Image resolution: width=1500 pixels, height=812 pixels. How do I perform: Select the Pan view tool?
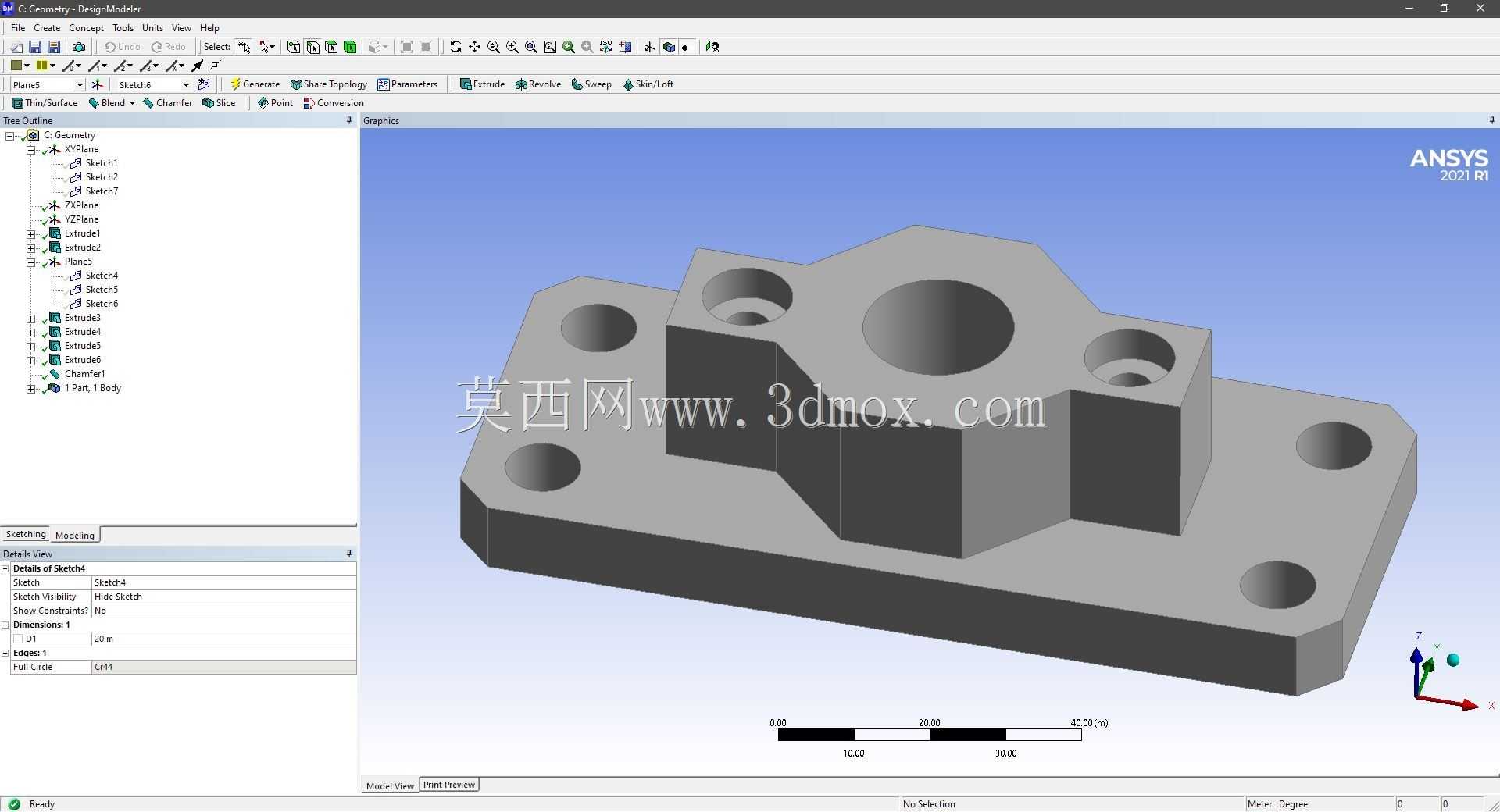(474, 47)
